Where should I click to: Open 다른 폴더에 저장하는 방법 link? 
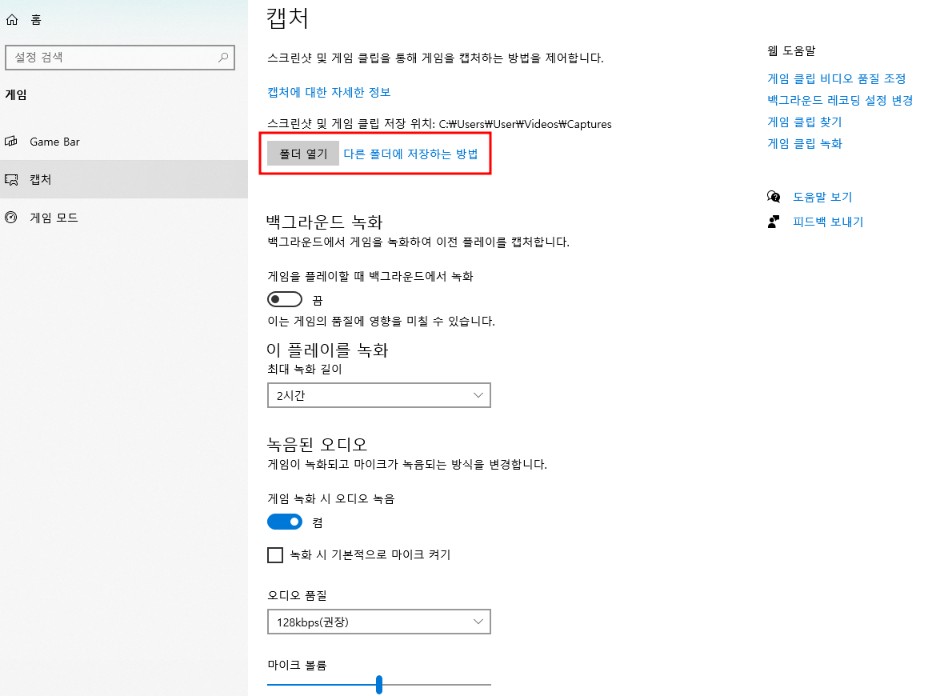pyautogui.click(x=410, y=154)
